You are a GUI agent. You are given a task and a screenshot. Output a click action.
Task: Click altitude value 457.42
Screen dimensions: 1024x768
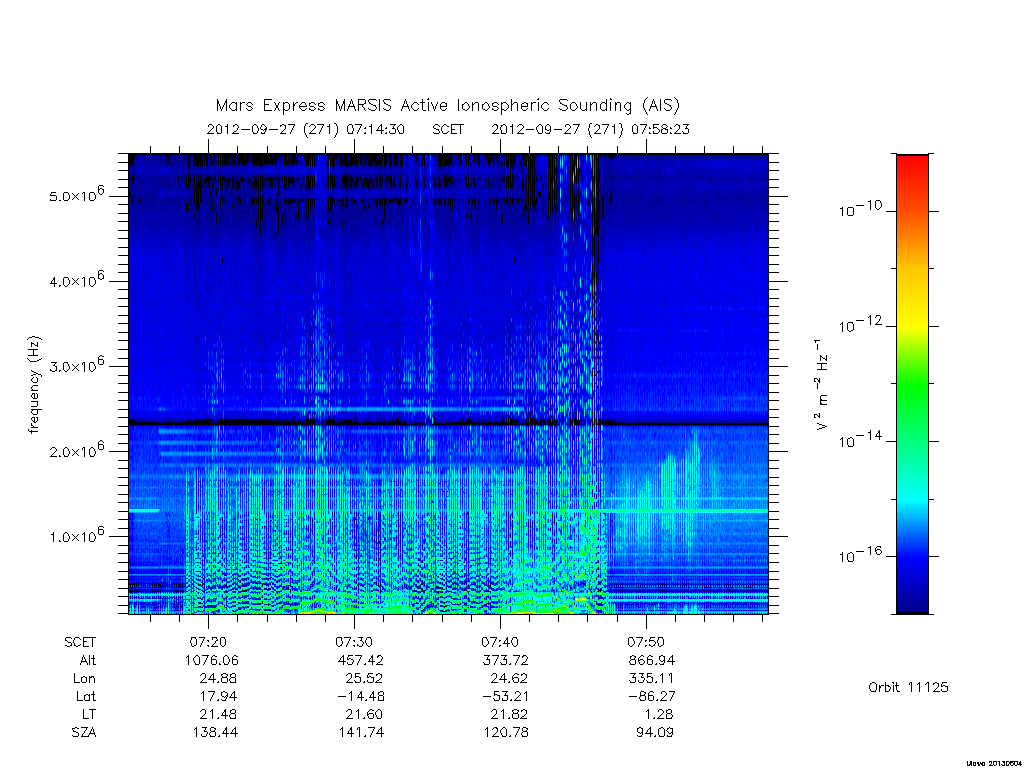point(360,660)
